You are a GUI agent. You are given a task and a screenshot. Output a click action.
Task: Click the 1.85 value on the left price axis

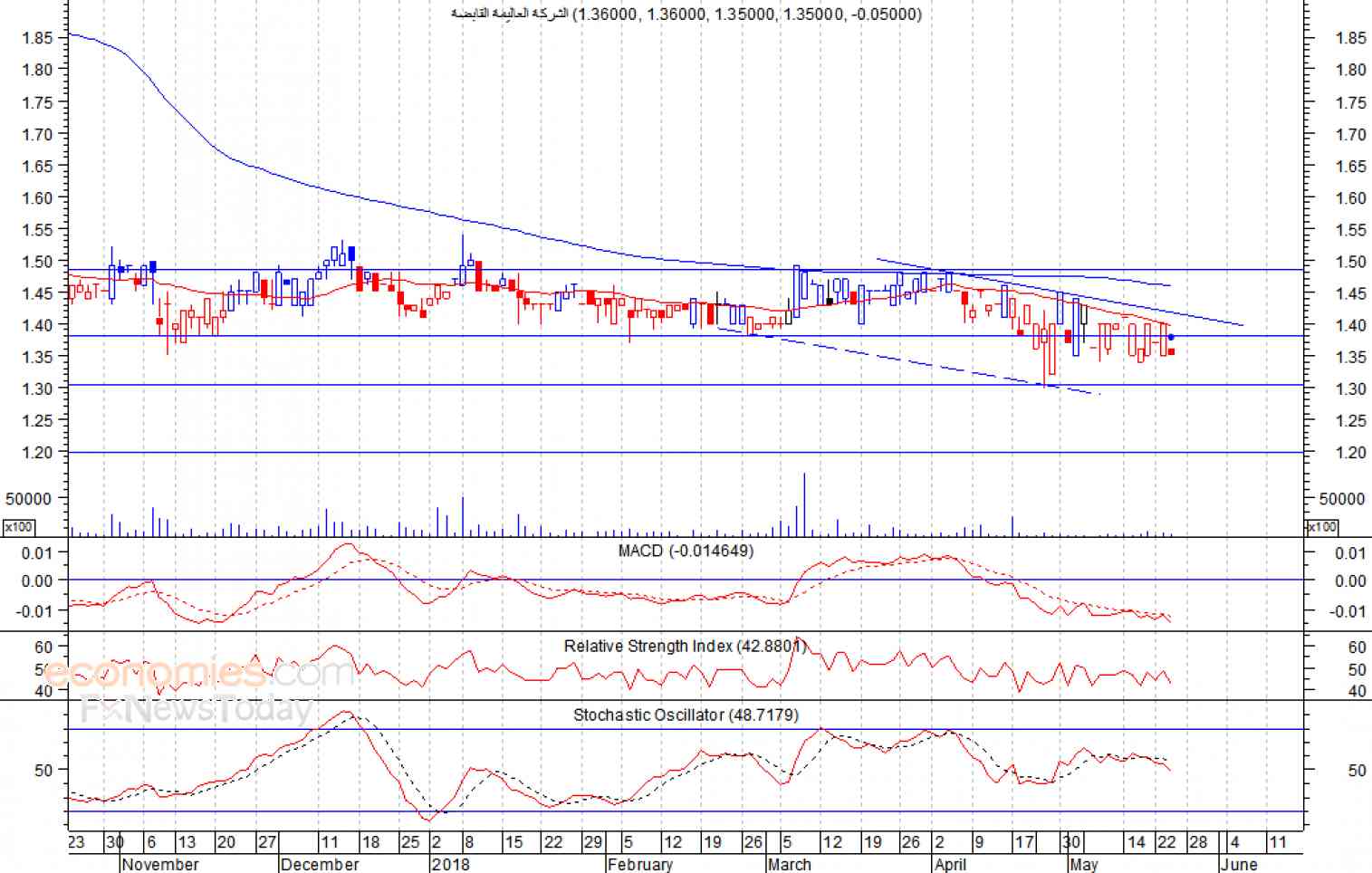coord(38,38)
